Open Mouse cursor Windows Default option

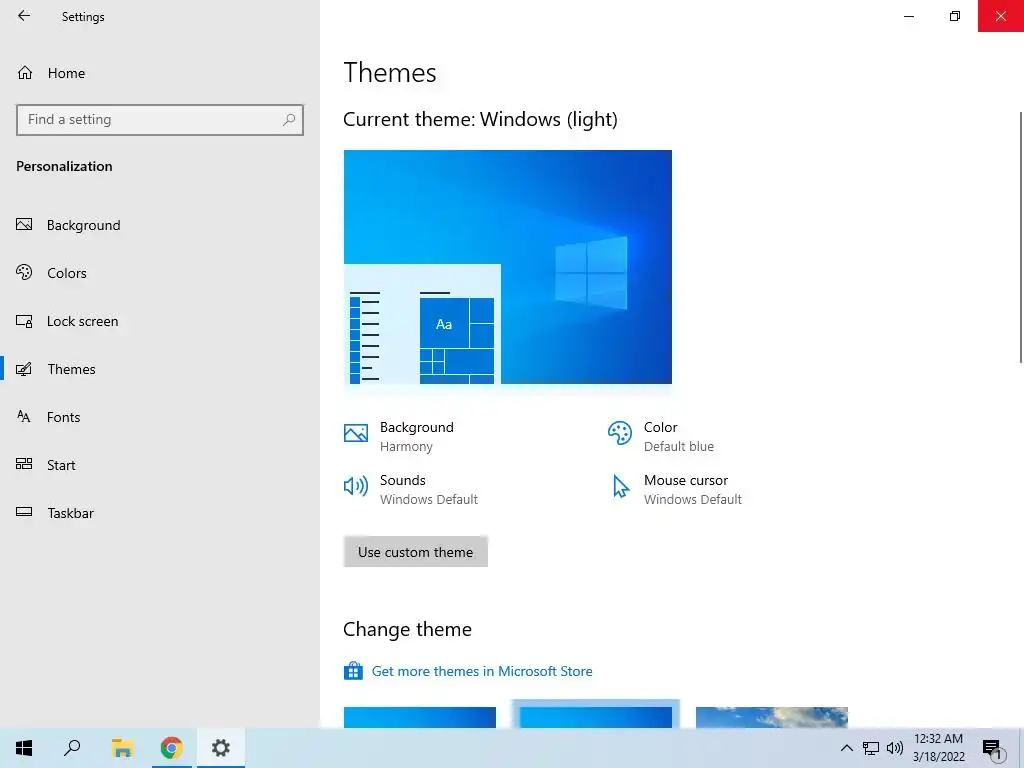pyautogui.click(x=675, y=489)
